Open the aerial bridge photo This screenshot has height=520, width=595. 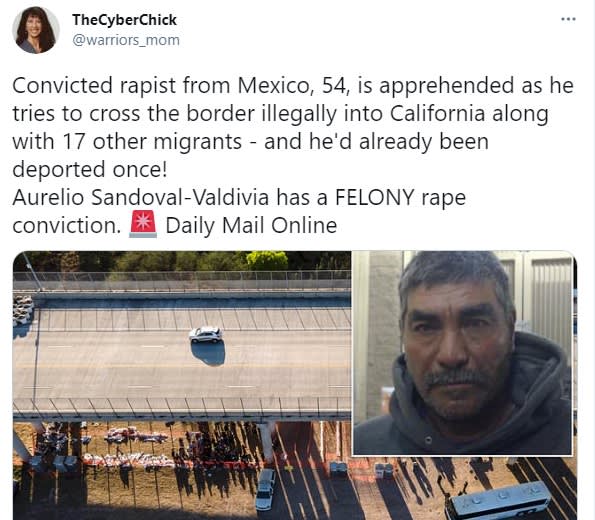tap(182, 385)
